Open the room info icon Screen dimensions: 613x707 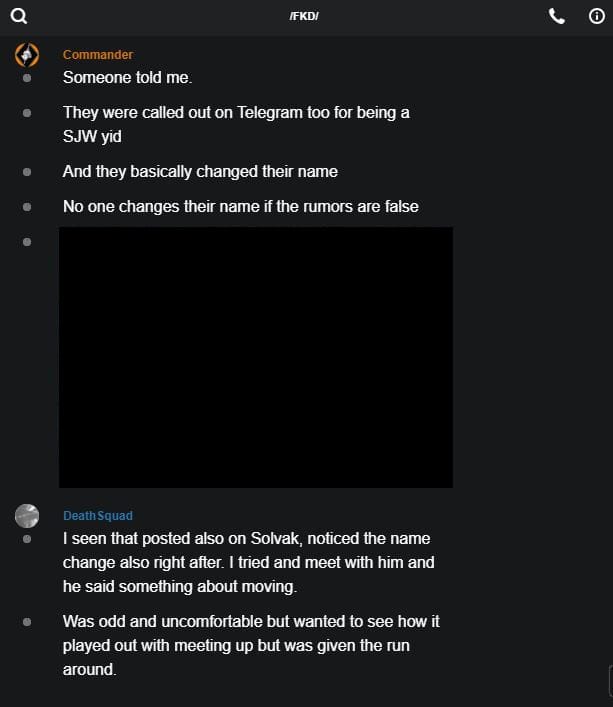(596, 16)
